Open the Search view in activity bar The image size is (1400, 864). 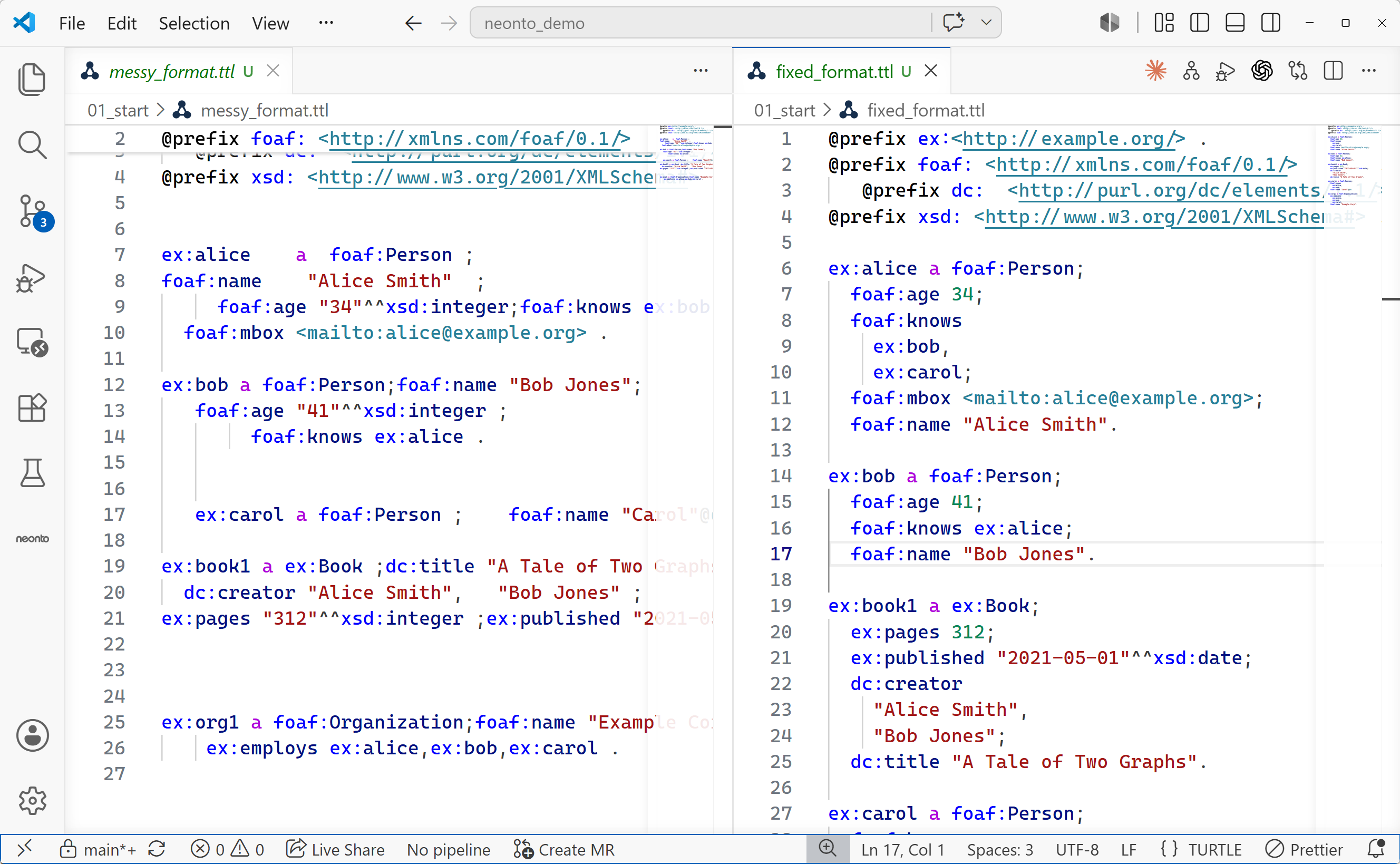click(x=32, y=144)
